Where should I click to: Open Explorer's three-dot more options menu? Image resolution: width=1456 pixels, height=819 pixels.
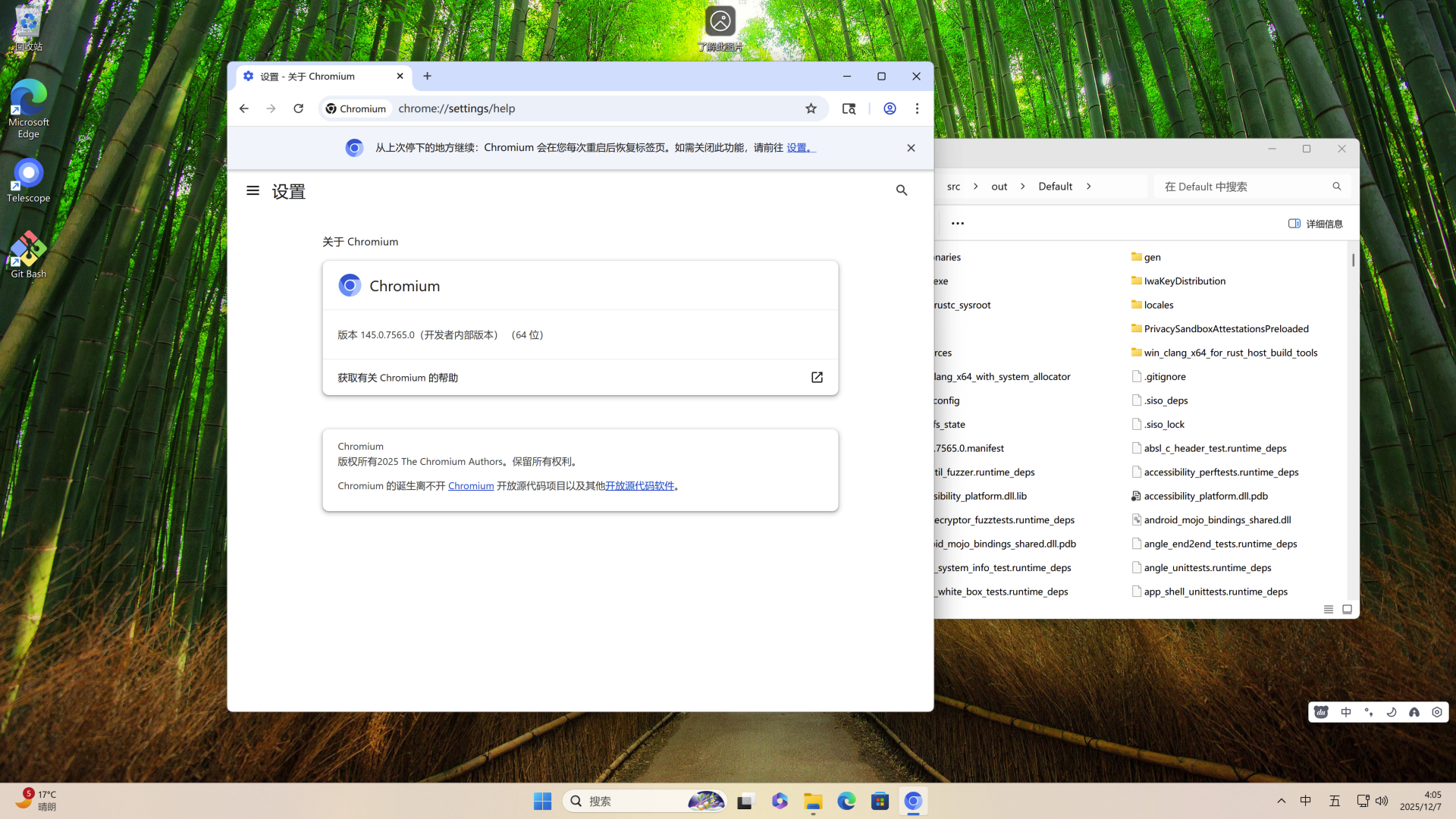pyautogui.click(x=957, y=224)
